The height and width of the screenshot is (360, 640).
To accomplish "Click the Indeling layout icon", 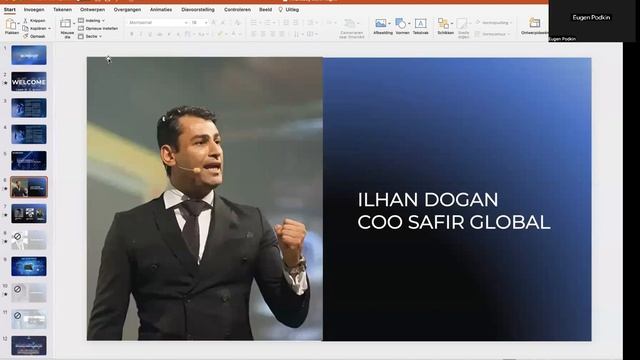I will 81,20.
